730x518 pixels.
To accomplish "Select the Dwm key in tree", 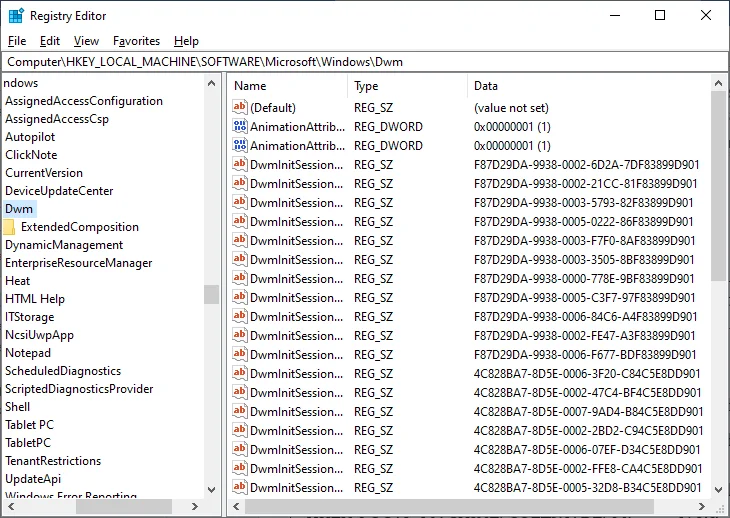I will (x=19, y=209).
